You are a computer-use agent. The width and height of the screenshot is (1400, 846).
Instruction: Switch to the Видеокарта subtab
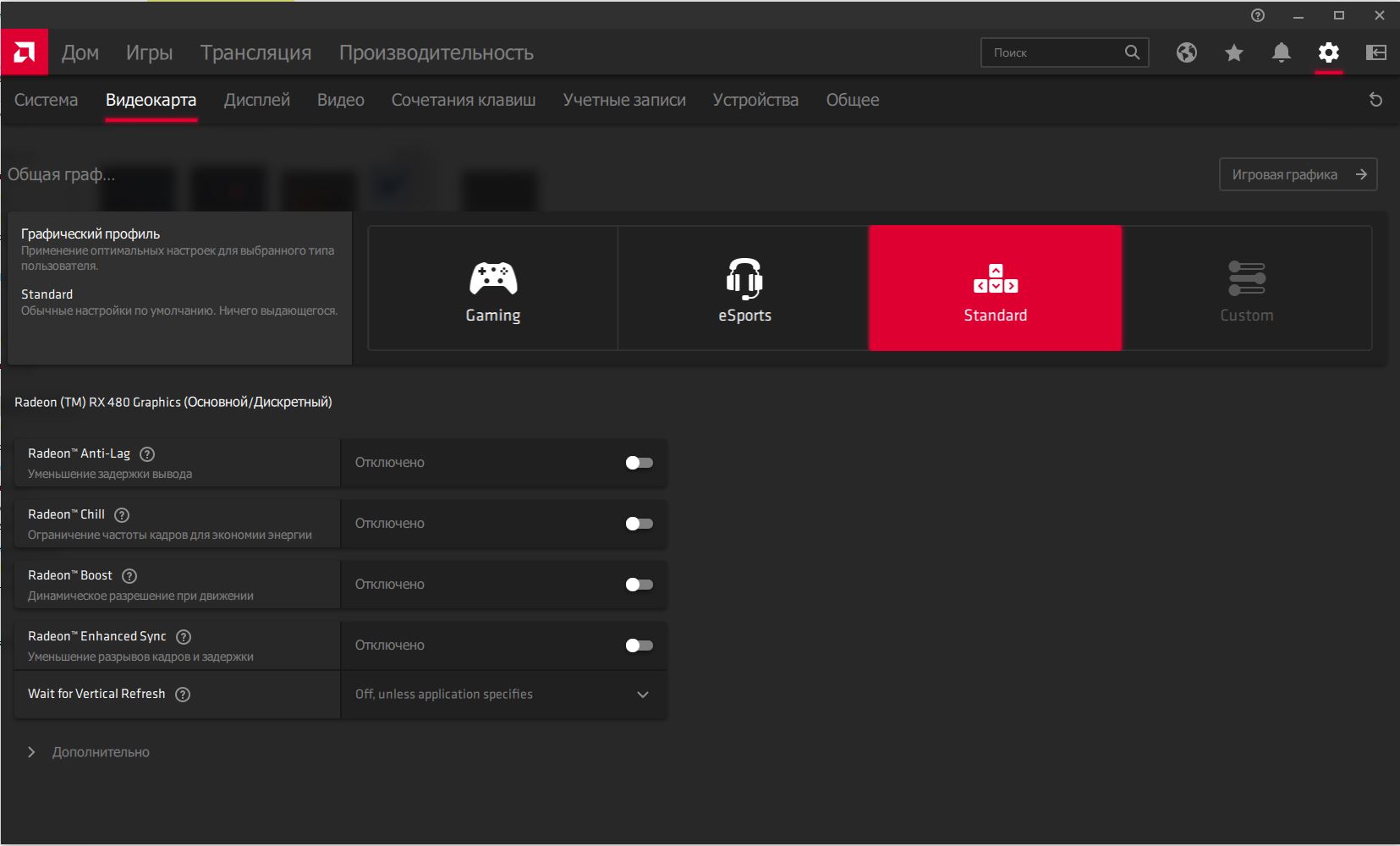(151, 100)
